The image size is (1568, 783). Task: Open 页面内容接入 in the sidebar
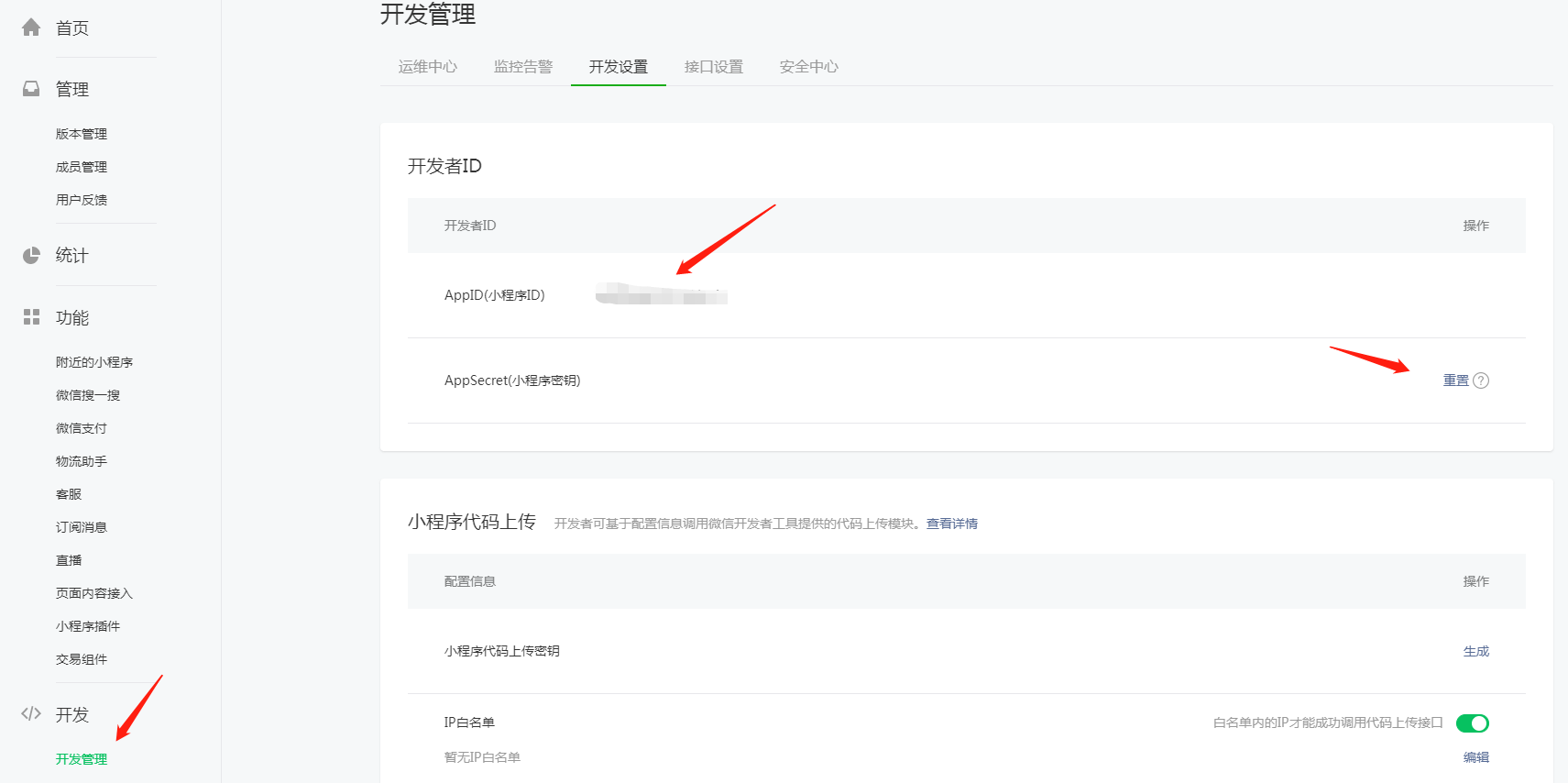(94, 593)
